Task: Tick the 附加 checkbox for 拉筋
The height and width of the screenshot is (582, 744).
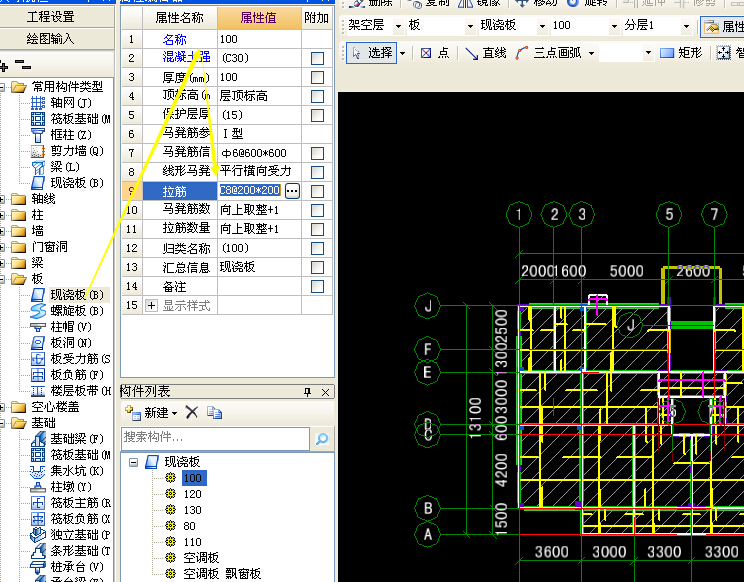Action: click(317, 191)
